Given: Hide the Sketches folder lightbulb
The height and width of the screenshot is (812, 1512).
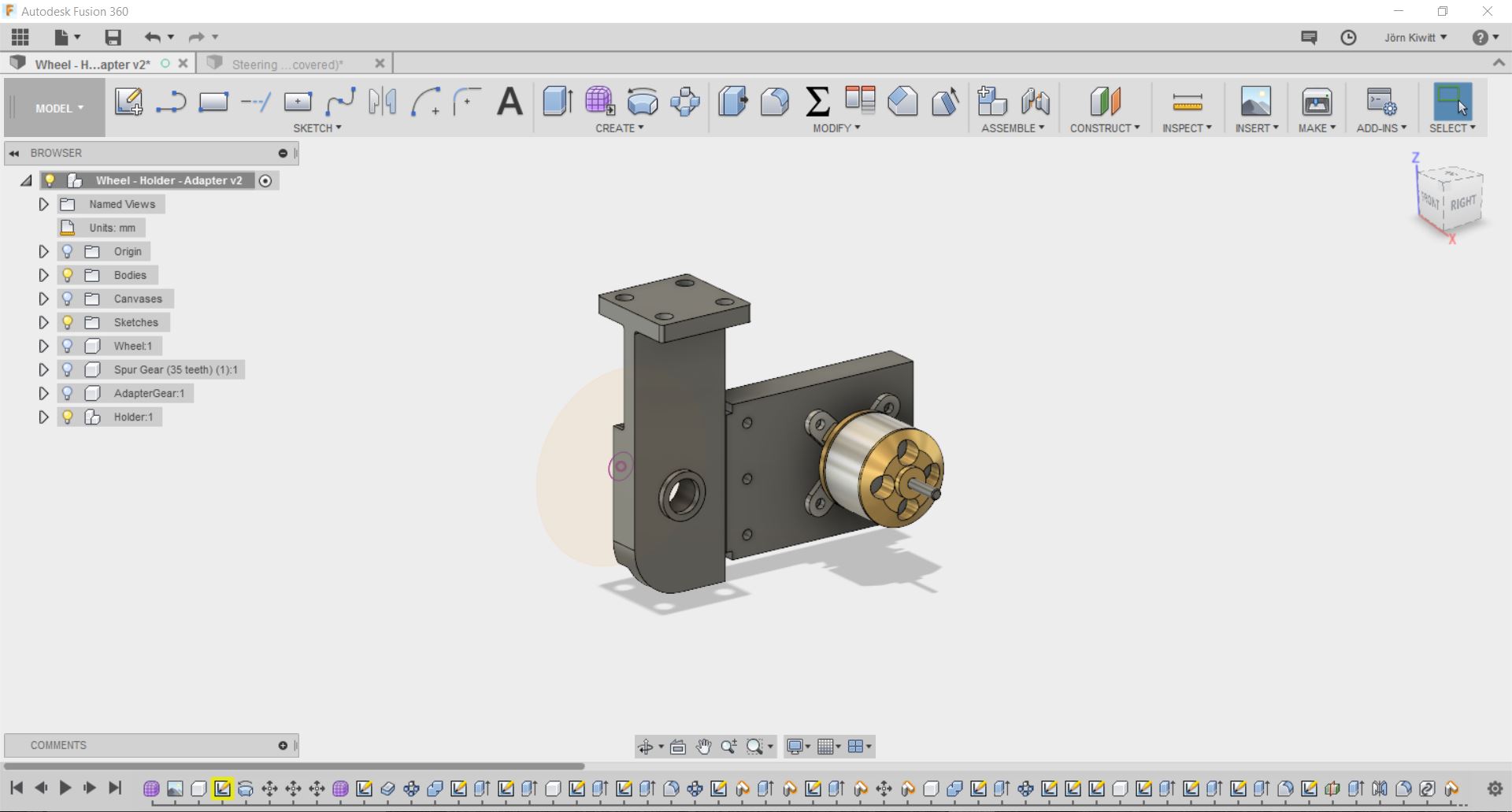Looking at the screenshot, I should 68,322.
